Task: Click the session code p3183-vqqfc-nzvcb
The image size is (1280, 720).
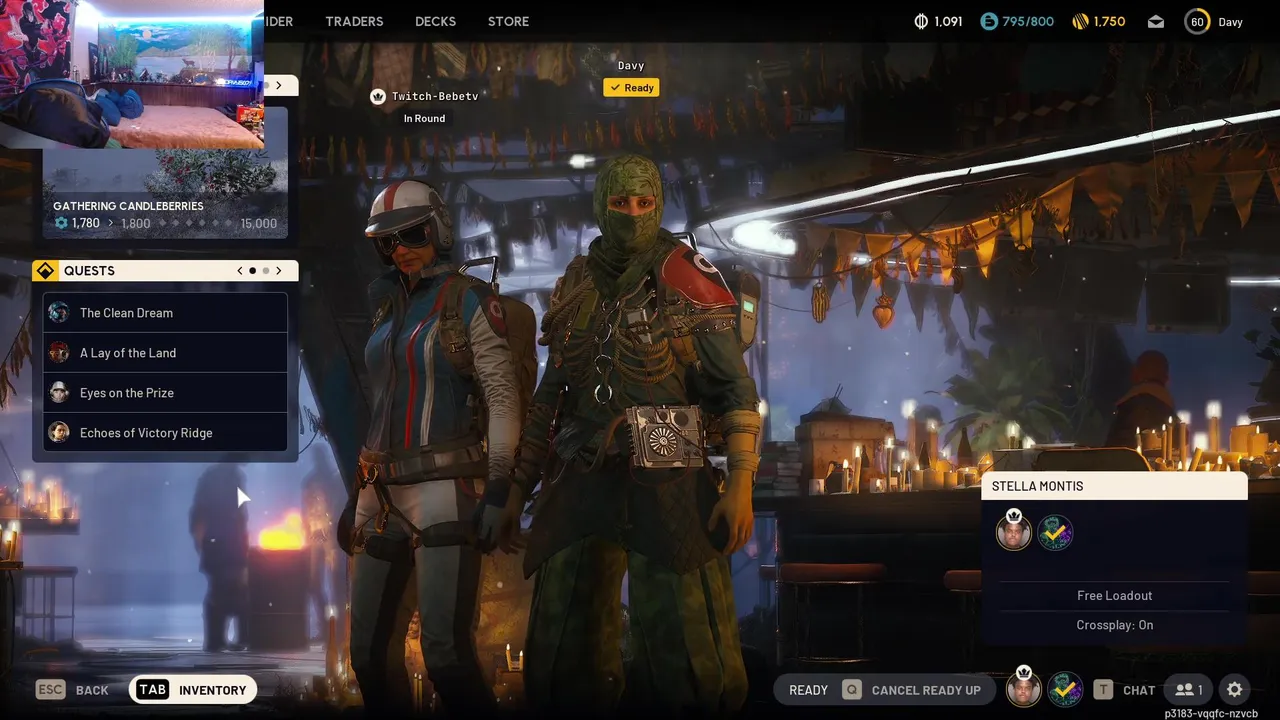Action: point(1211,714)
